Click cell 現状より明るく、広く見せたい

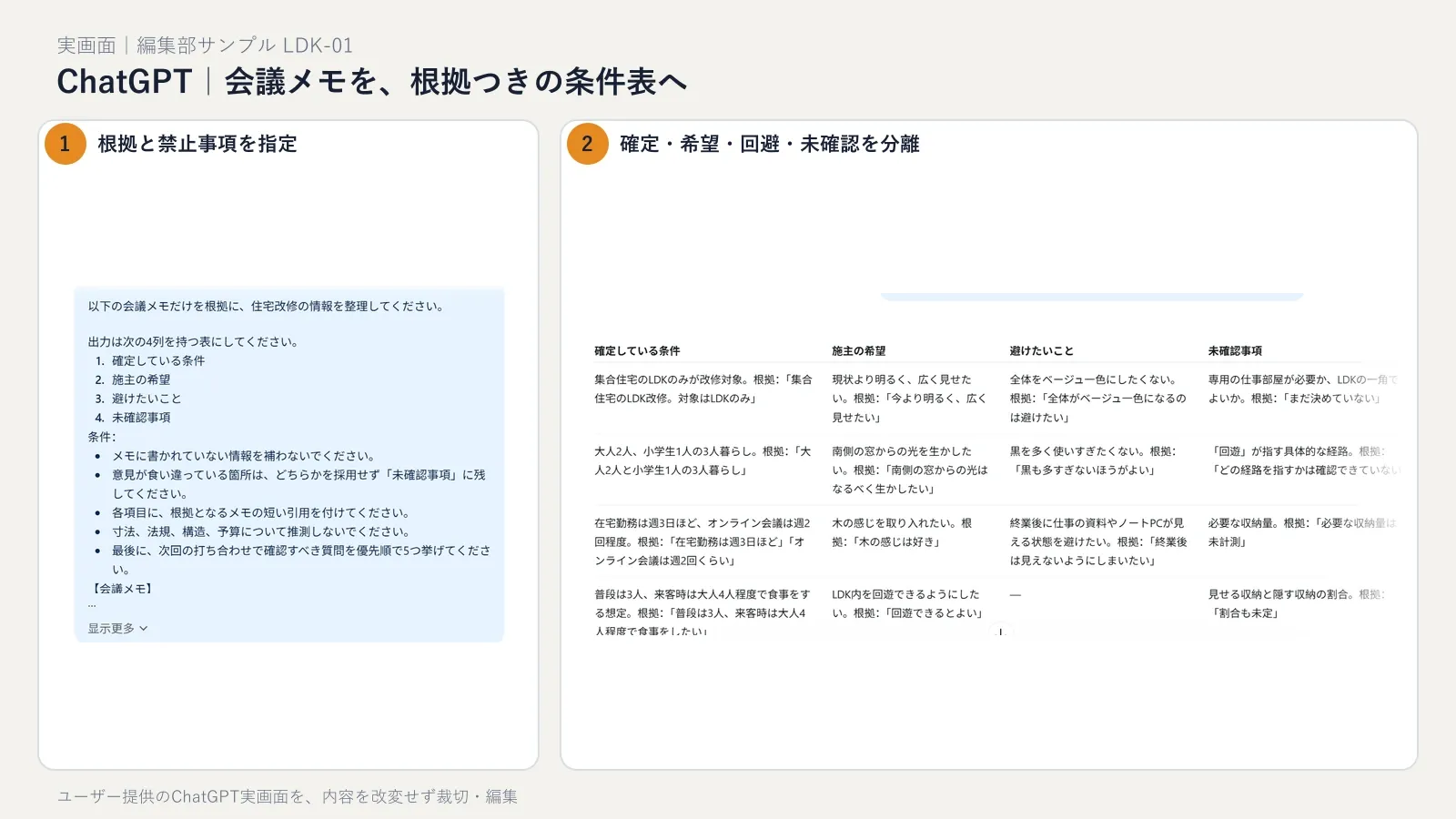coord(910,399)
